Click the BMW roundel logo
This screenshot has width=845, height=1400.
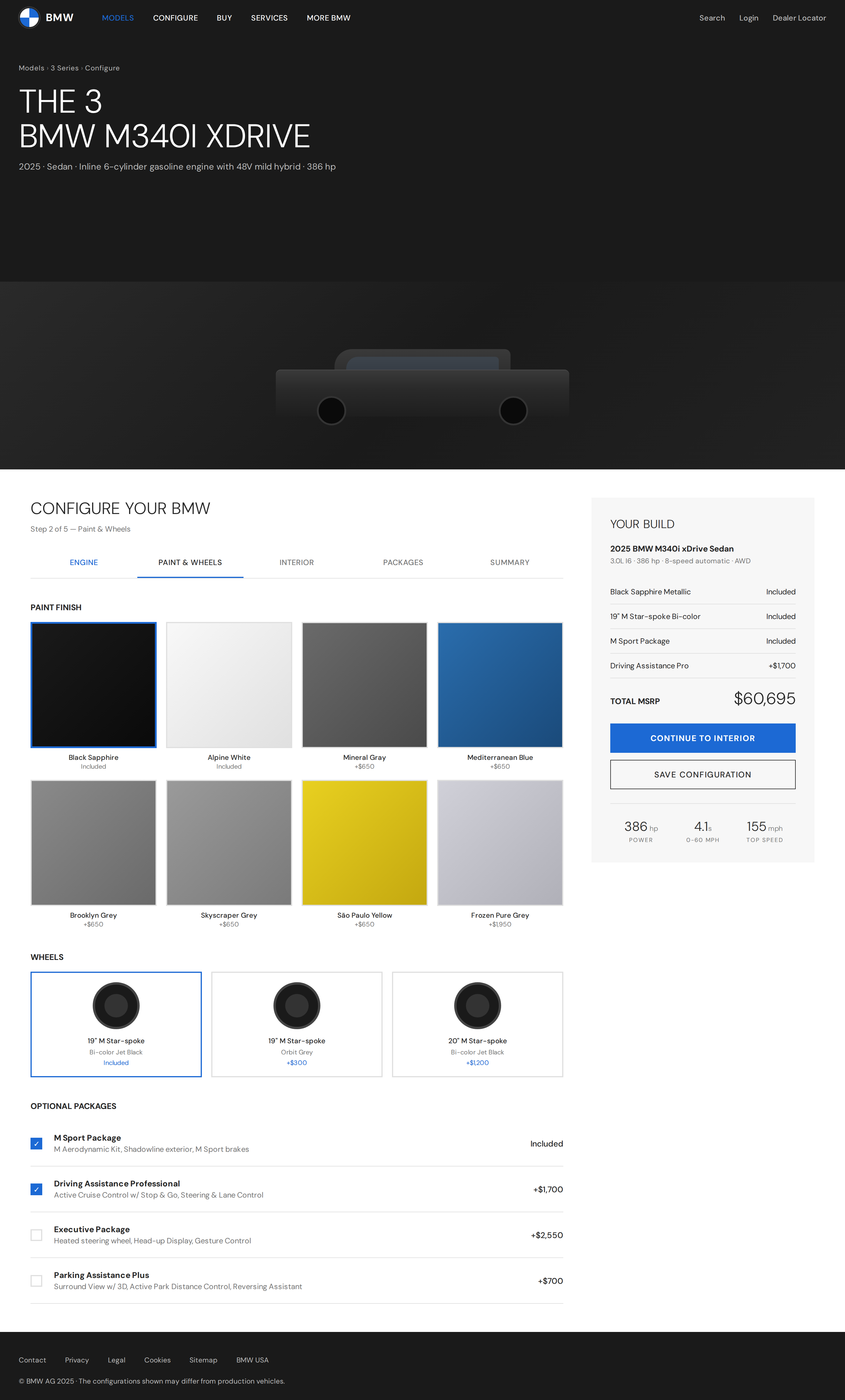click(29, 18)
